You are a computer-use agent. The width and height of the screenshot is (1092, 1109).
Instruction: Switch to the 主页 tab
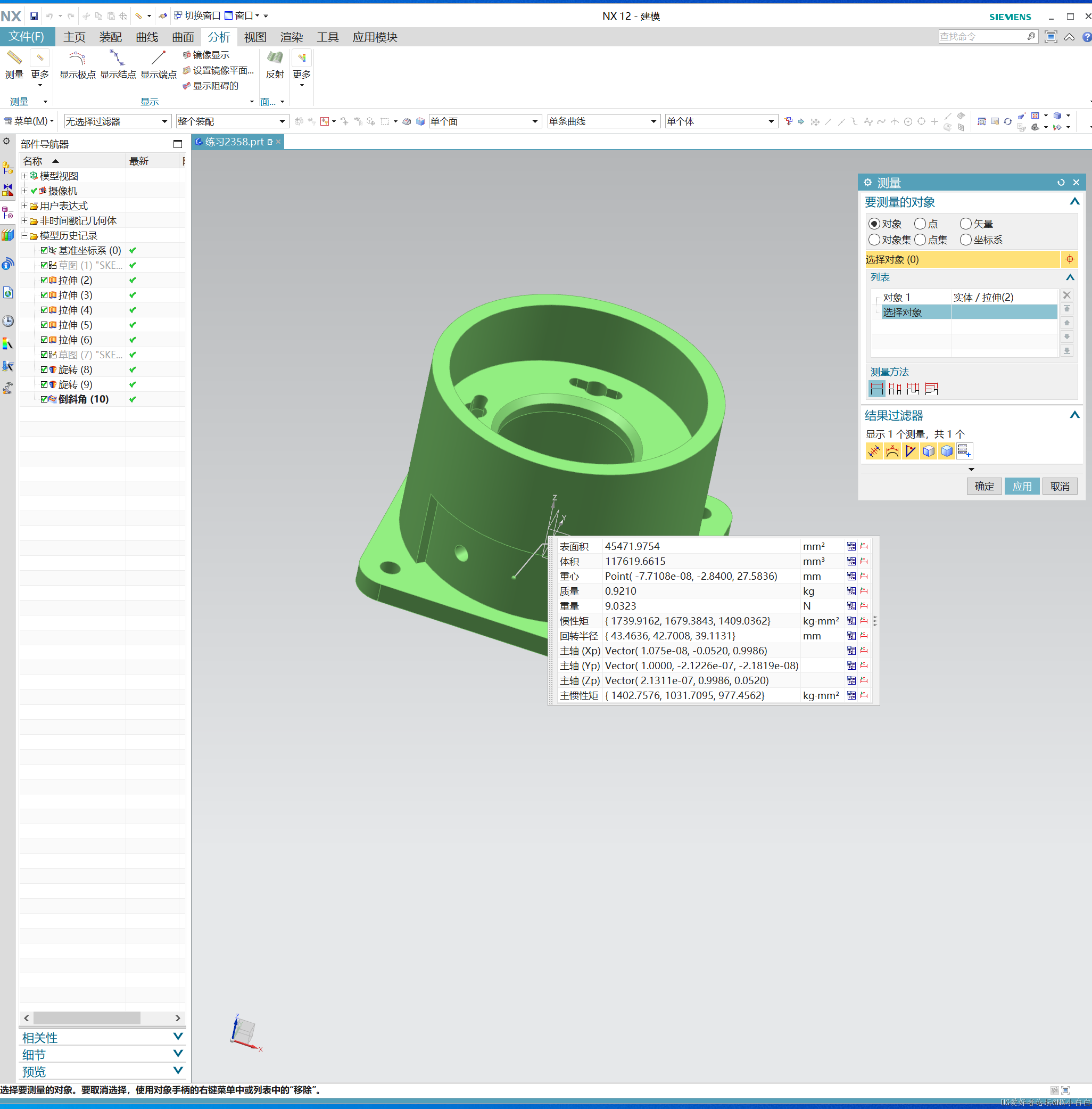coord(74,37)
